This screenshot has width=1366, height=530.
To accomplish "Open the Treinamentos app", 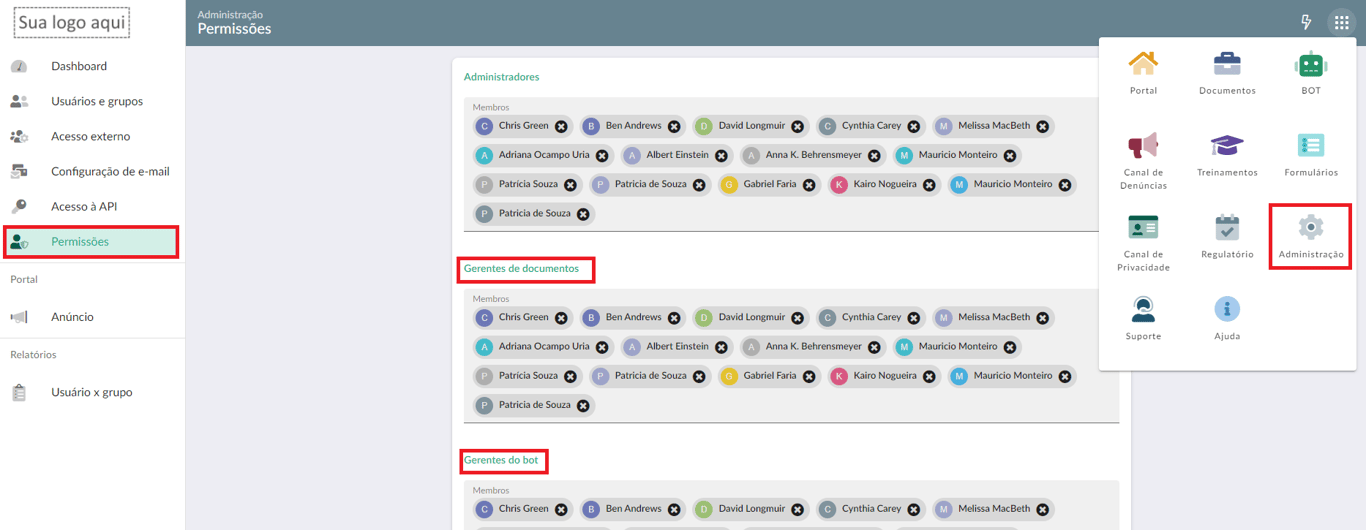I will click(x=1227, y=155).
